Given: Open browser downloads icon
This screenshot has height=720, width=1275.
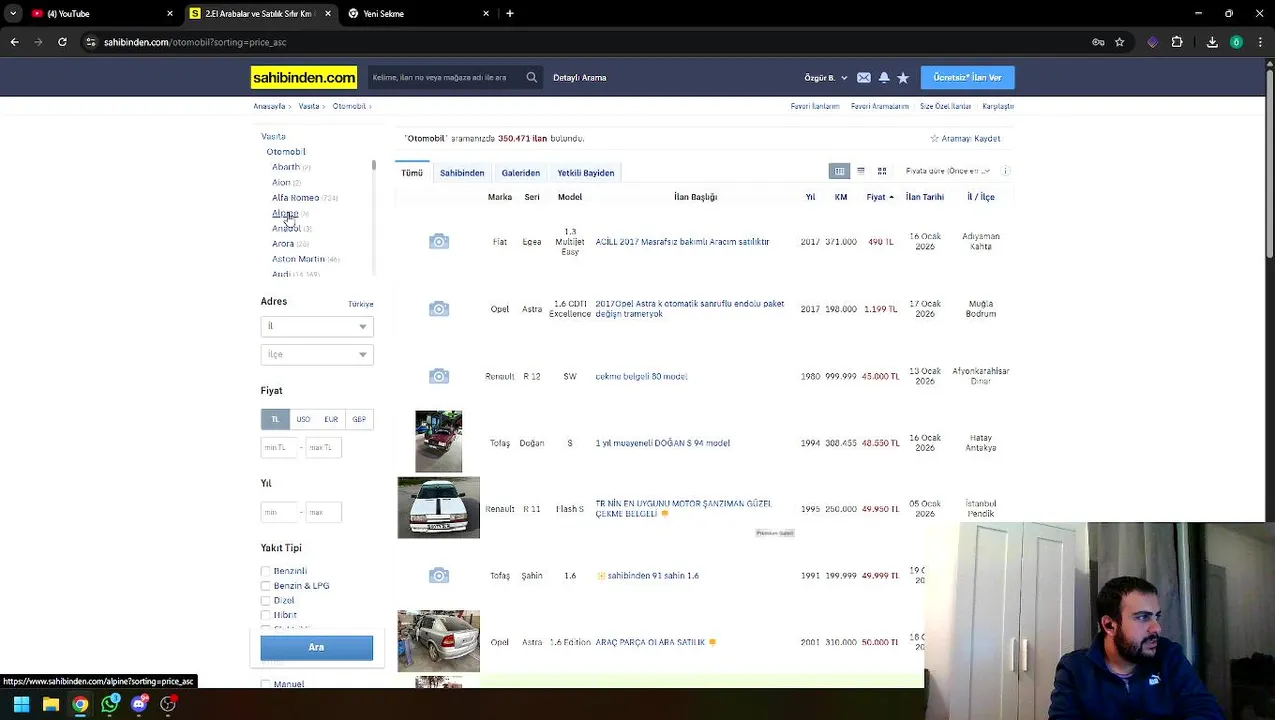Looking at the screenshot, I should [1212, 42].
